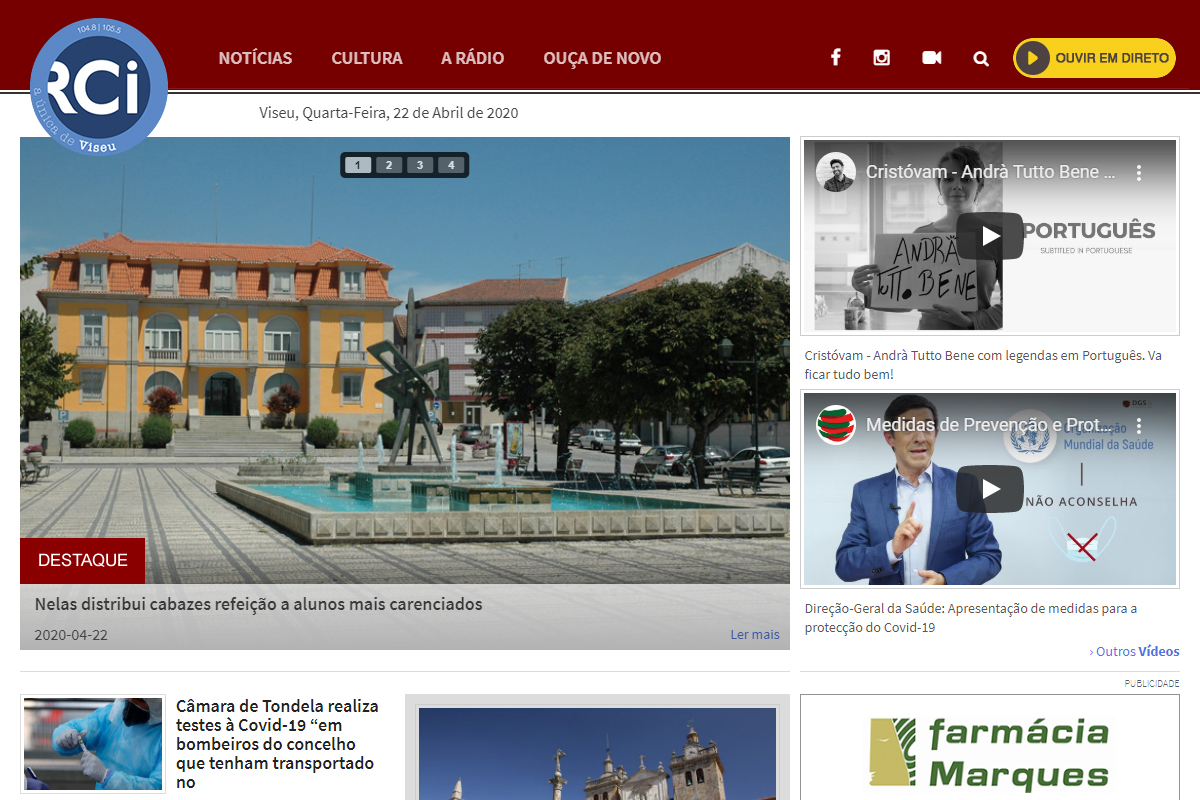Open search with the magnifier icon
Viewport: 1200px width, 800px height.
981,58
